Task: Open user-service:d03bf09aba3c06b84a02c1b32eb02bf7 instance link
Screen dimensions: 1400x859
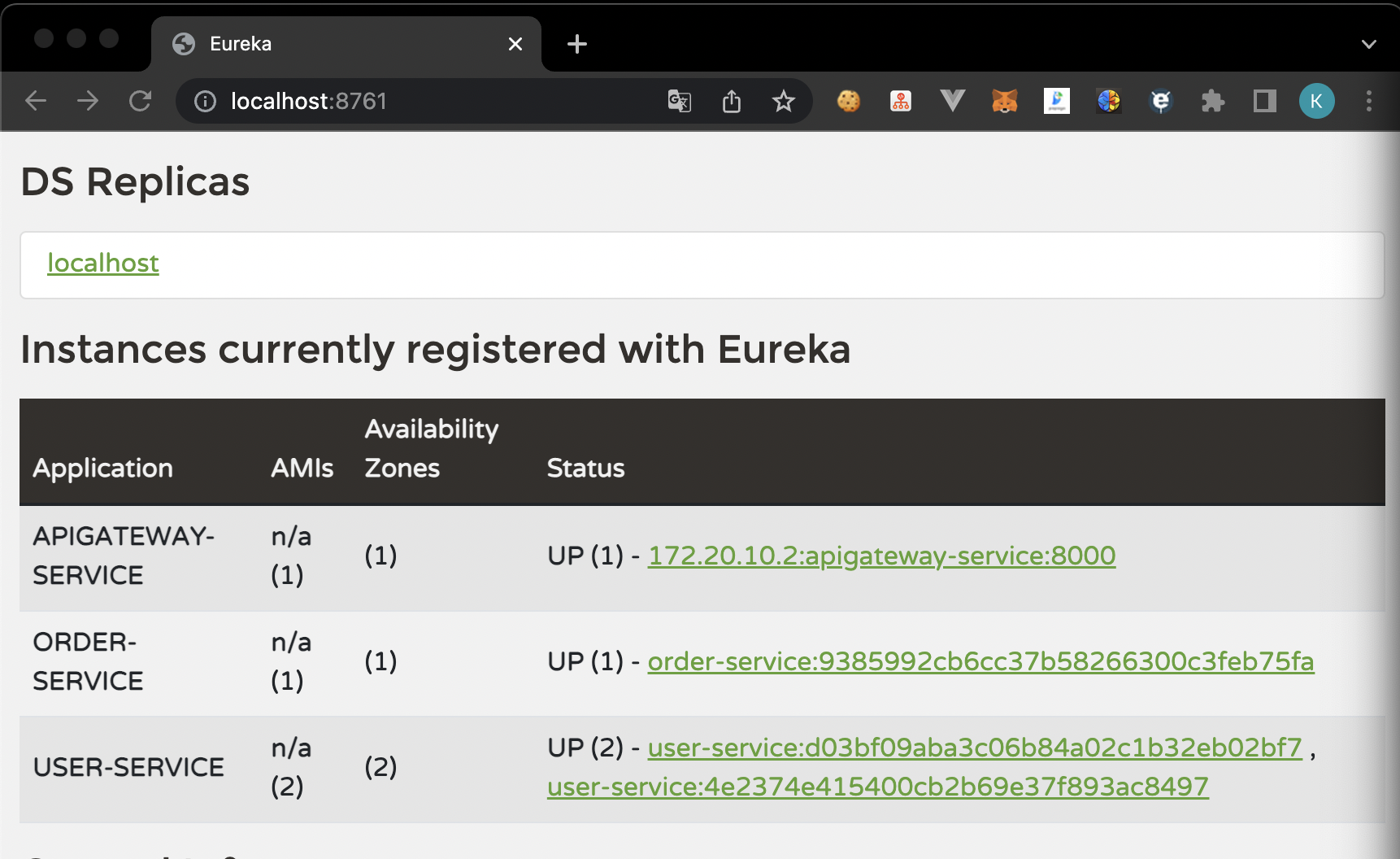Action: (x=975, y=748)
